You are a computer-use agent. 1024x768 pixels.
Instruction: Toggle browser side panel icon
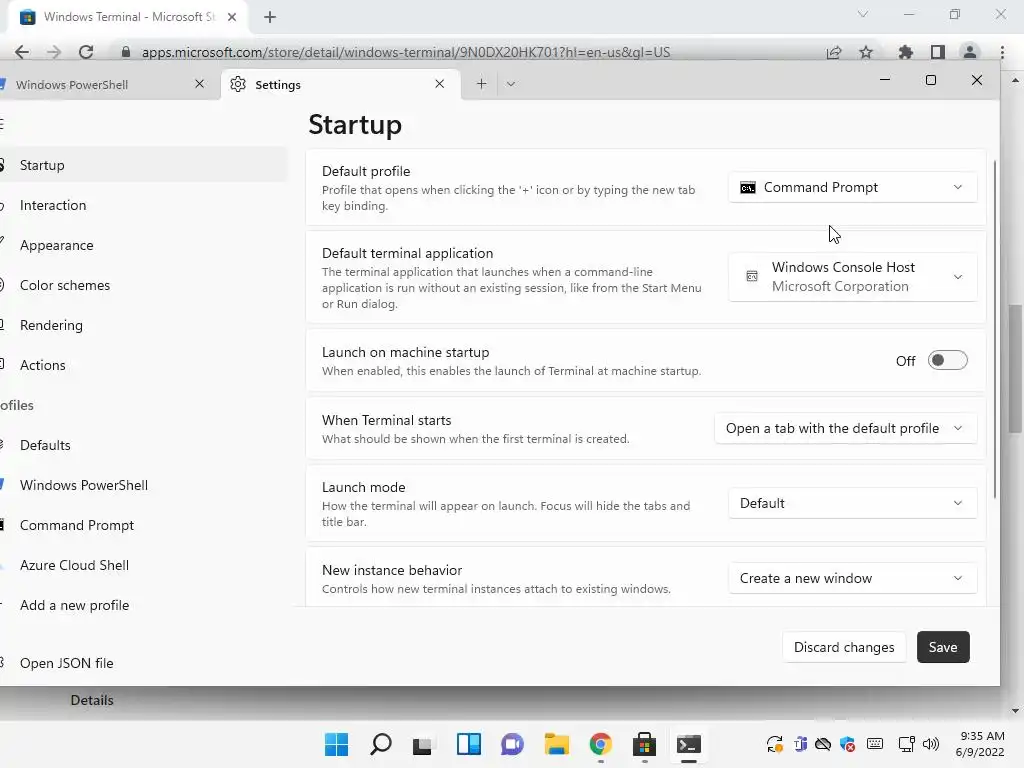tap(938, 52)
